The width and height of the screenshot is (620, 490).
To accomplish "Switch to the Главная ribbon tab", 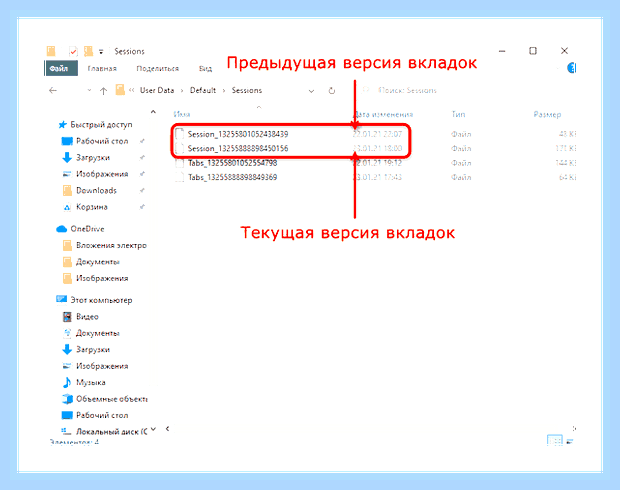I will coord(102,68).
